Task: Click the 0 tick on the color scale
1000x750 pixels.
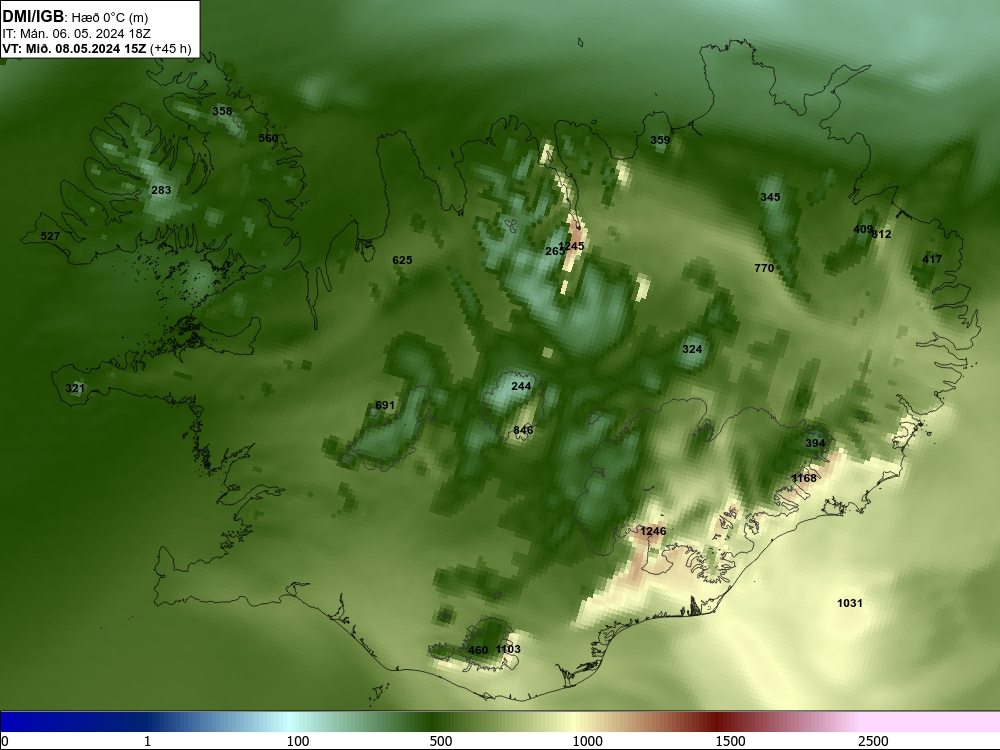Action: (x=5, y=741)
